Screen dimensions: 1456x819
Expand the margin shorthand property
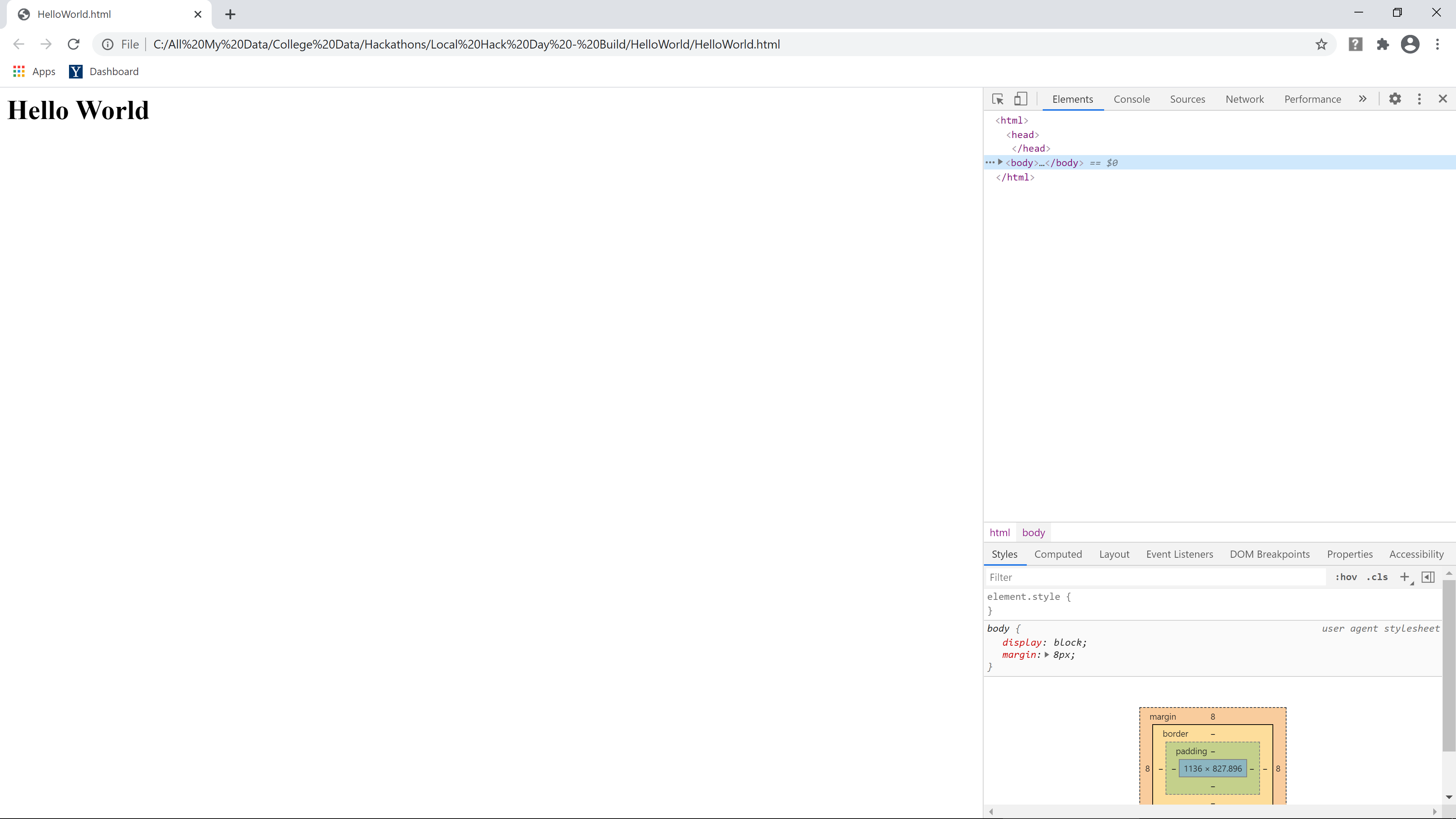click(x=1047, y=654)
